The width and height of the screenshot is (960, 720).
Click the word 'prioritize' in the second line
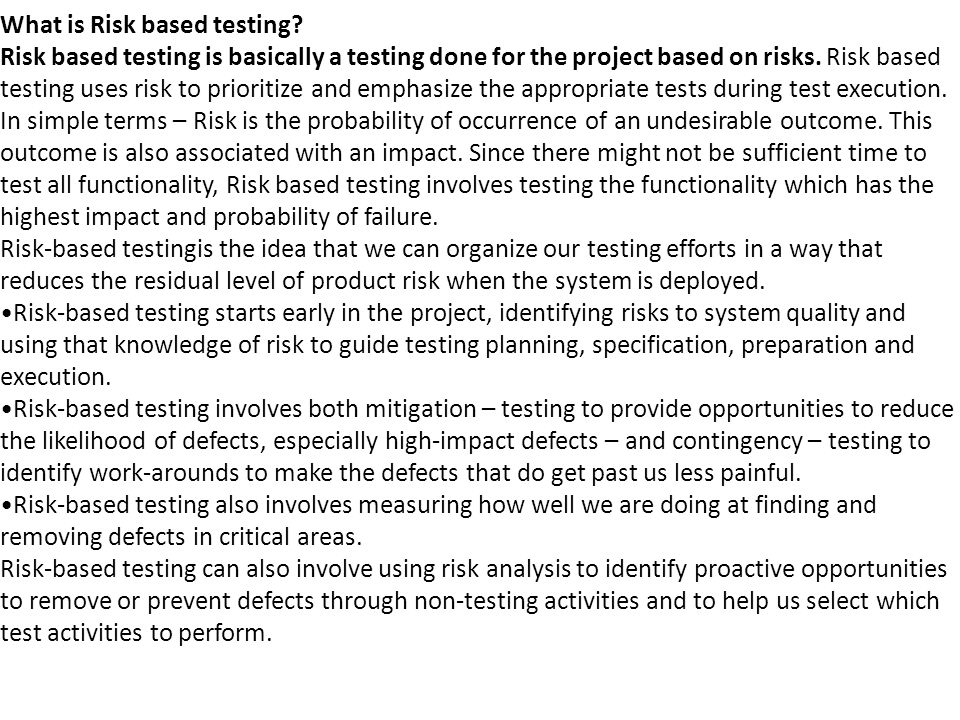(255, 89)
